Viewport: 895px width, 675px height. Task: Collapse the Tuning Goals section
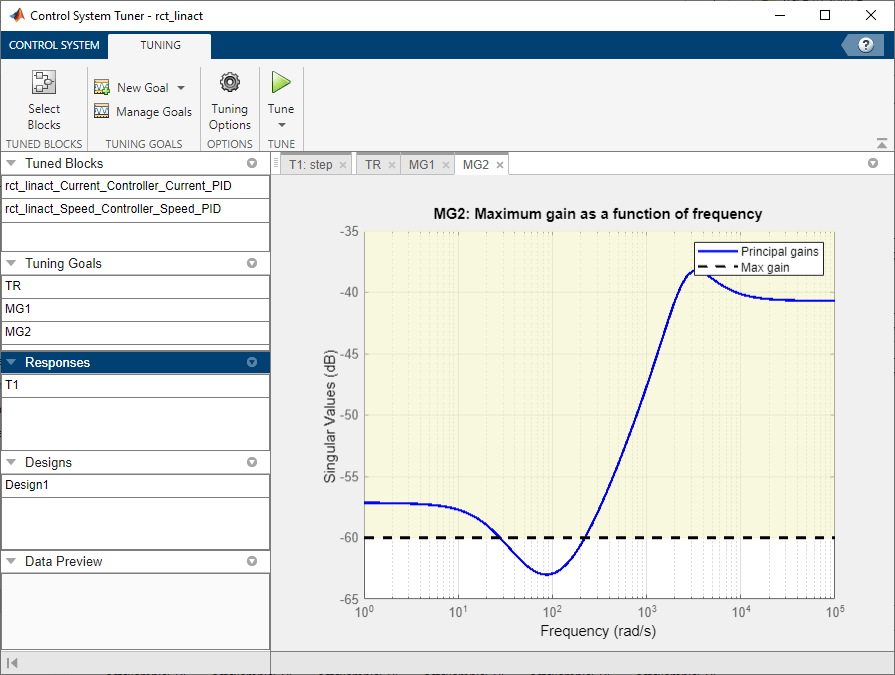(x=12, y=264)
